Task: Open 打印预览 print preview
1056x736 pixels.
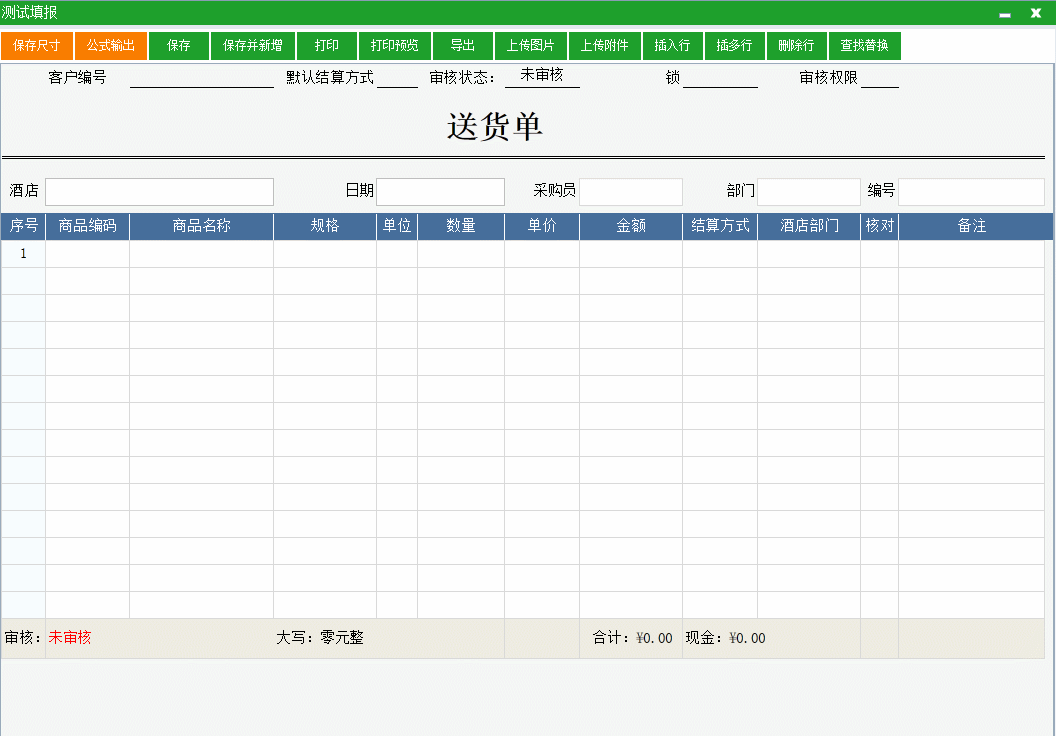Action: click(395, 46)
